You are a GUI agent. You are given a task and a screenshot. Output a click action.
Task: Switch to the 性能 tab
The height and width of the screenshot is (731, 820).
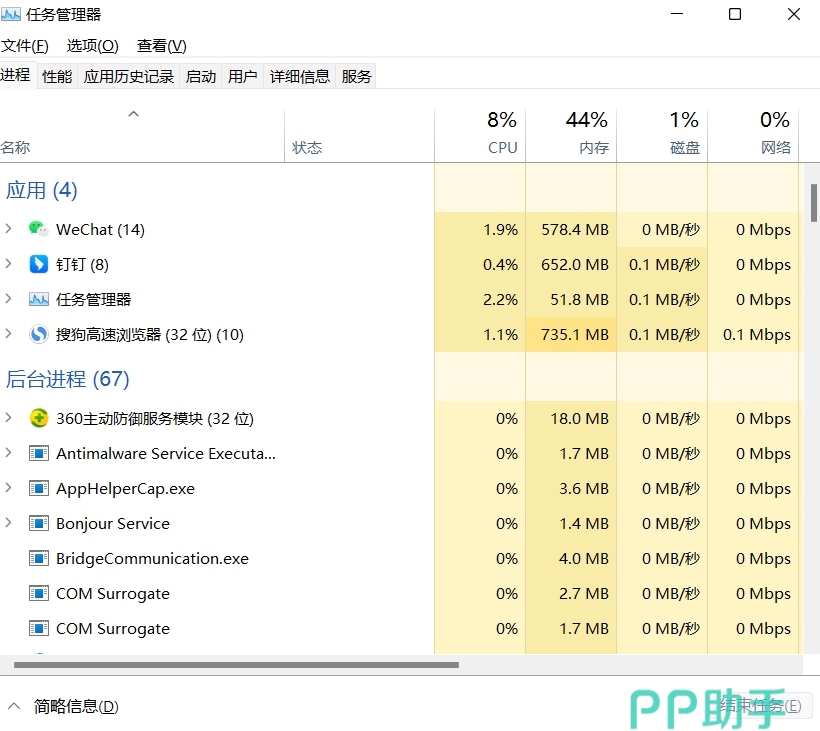[x=57, y=76]
